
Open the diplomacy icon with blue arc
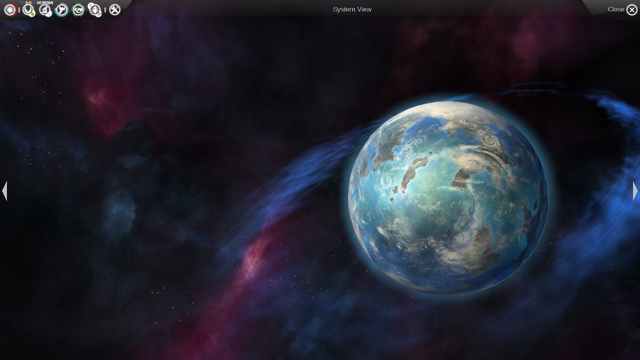coord(62,9)
